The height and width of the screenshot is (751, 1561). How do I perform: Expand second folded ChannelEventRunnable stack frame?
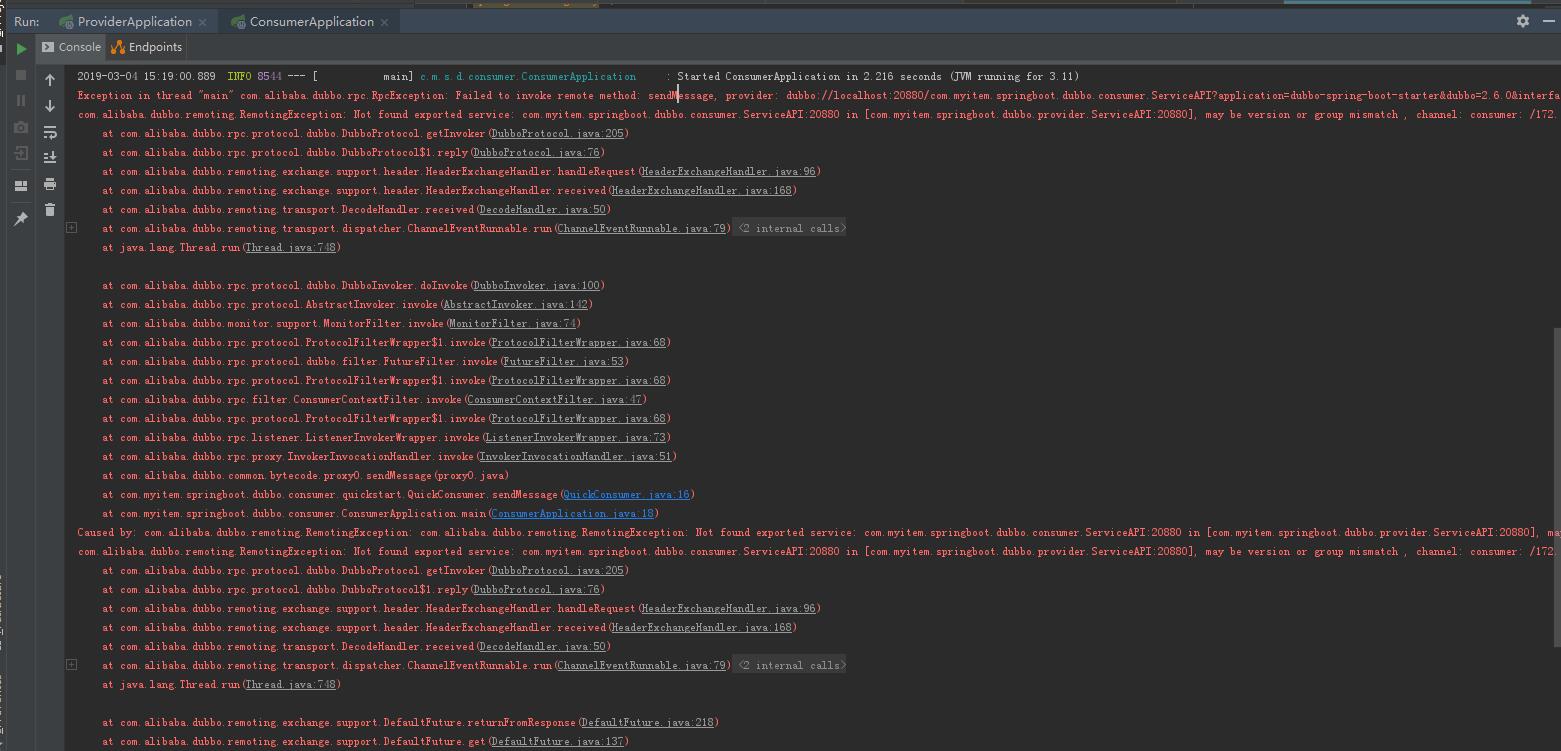click(x=71, y=665)
